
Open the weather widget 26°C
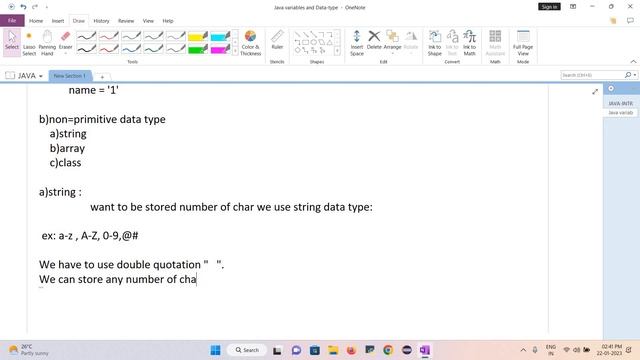tap(28, 350)
